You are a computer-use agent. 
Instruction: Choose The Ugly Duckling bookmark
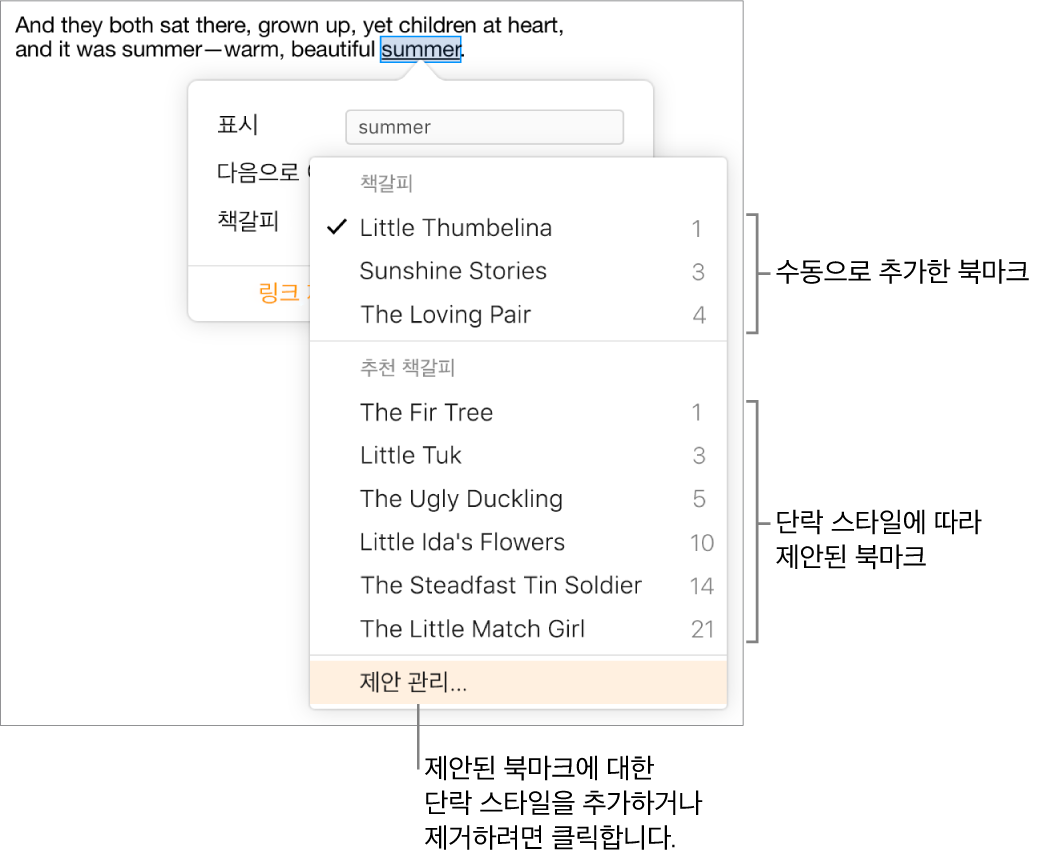coord(461,499)
